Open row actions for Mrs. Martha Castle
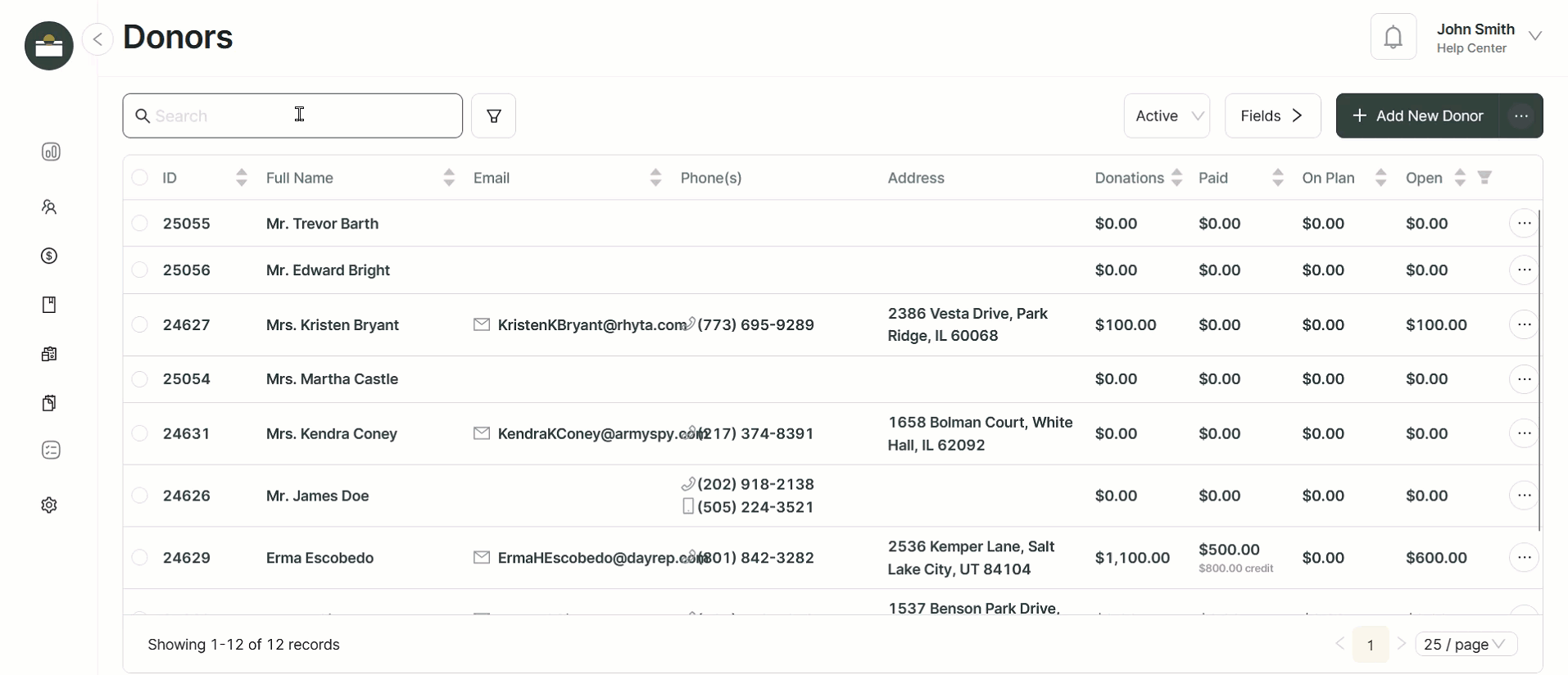 (1524, 379)
